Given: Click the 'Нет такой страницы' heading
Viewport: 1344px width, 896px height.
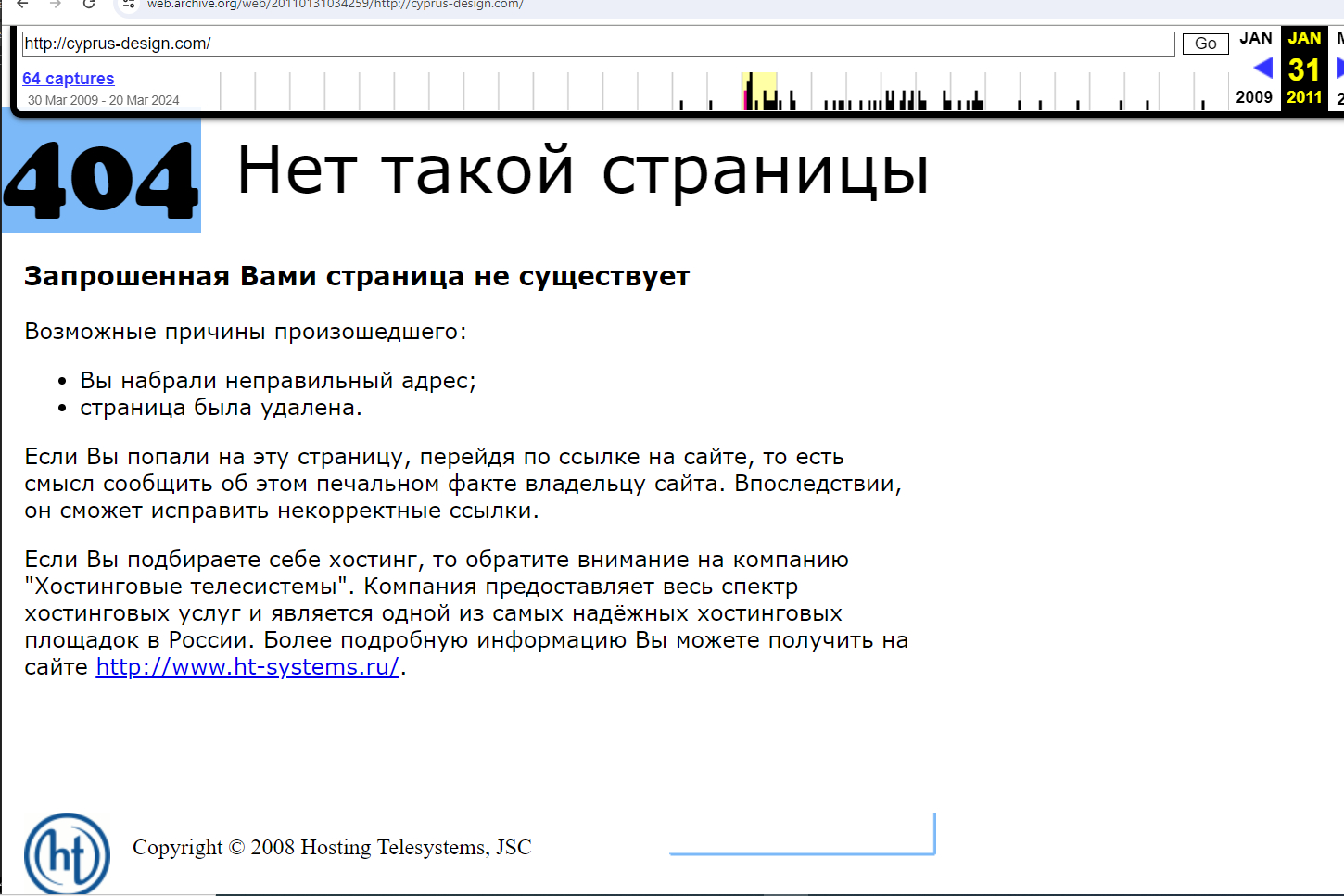Looking at the screenshot, I should tap(582, 170).
